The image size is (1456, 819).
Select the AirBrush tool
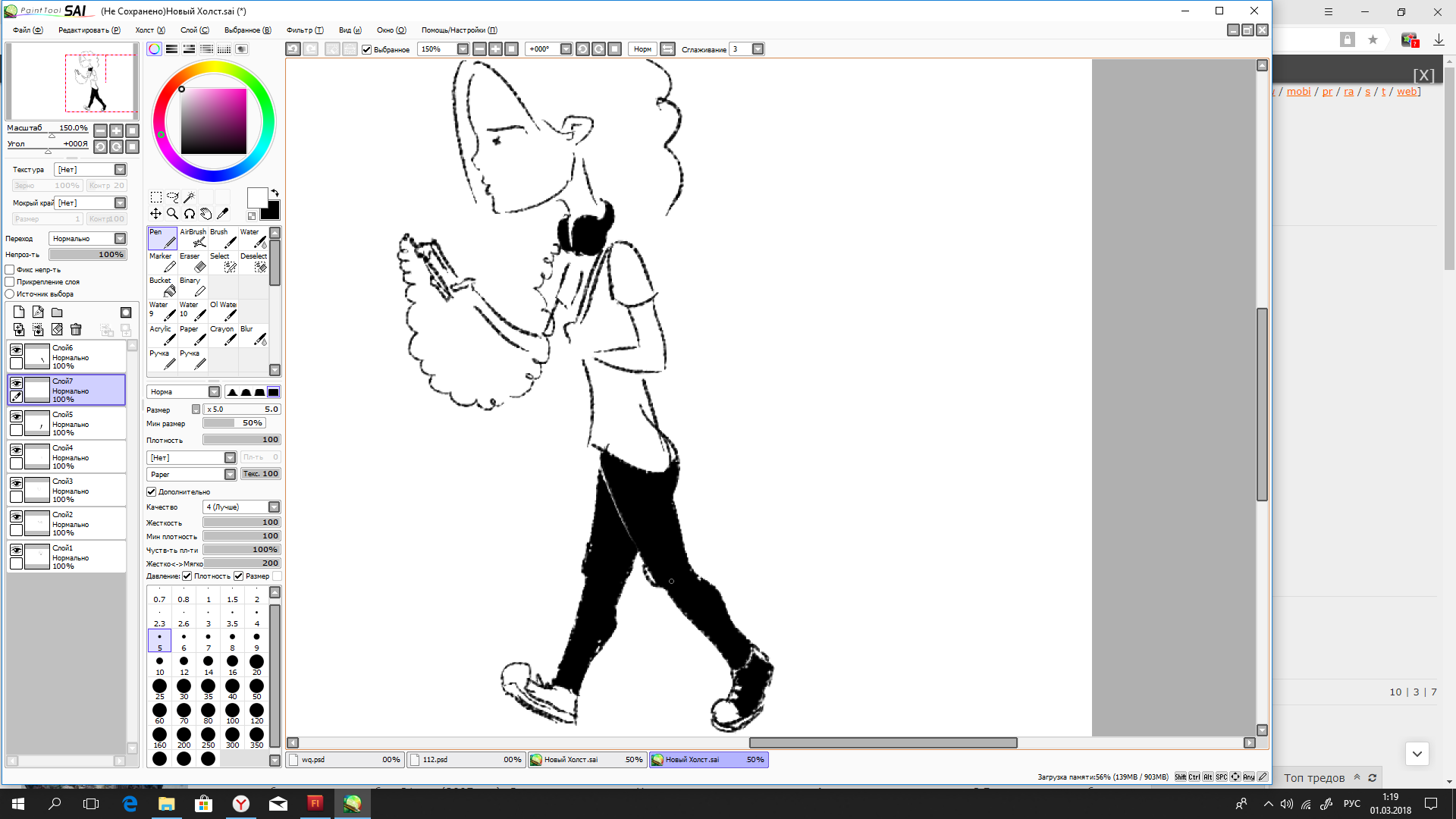tap(193, 238)
